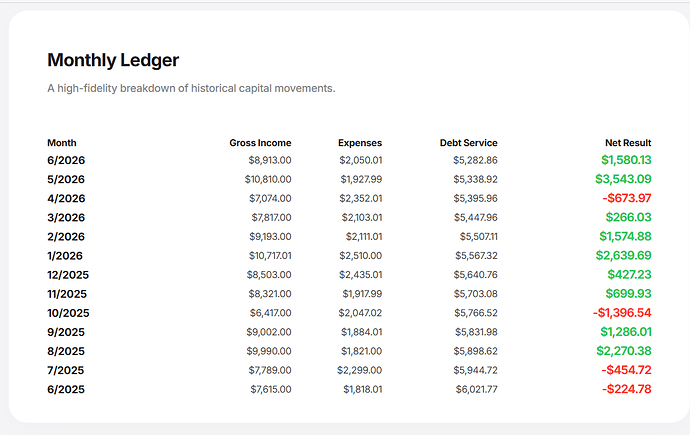
Task: Select the 9/2025 month label
Action: coord(66,332)
